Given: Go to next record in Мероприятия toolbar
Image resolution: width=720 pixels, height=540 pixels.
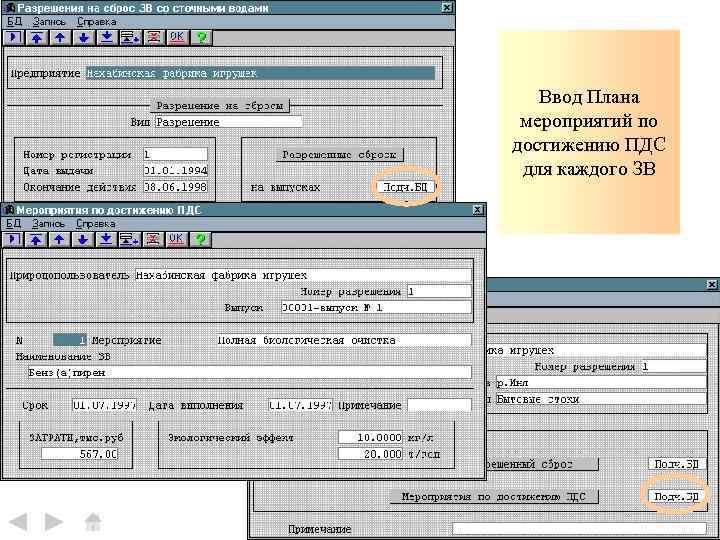Looking at the screenshot, I should click(x=83, y=239).
